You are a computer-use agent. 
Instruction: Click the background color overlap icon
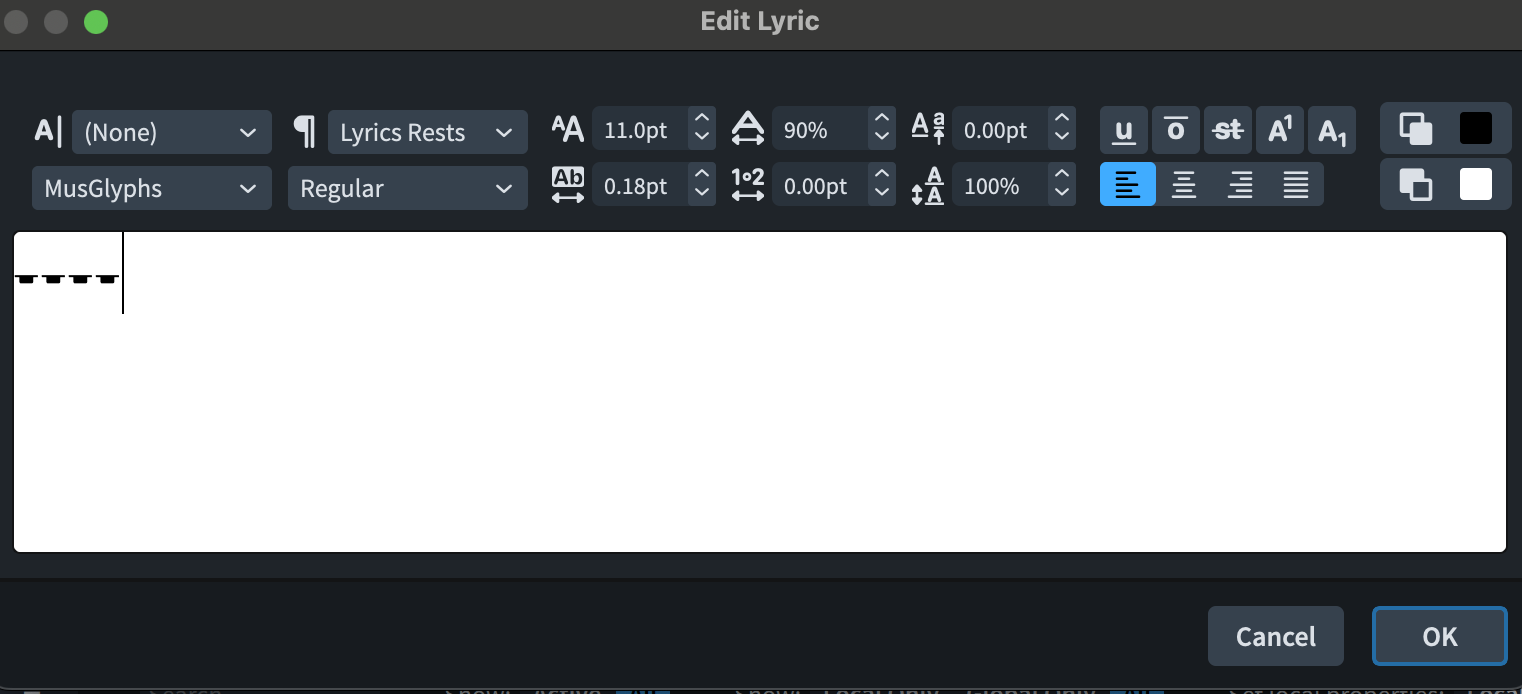[x=1415, y=185]
